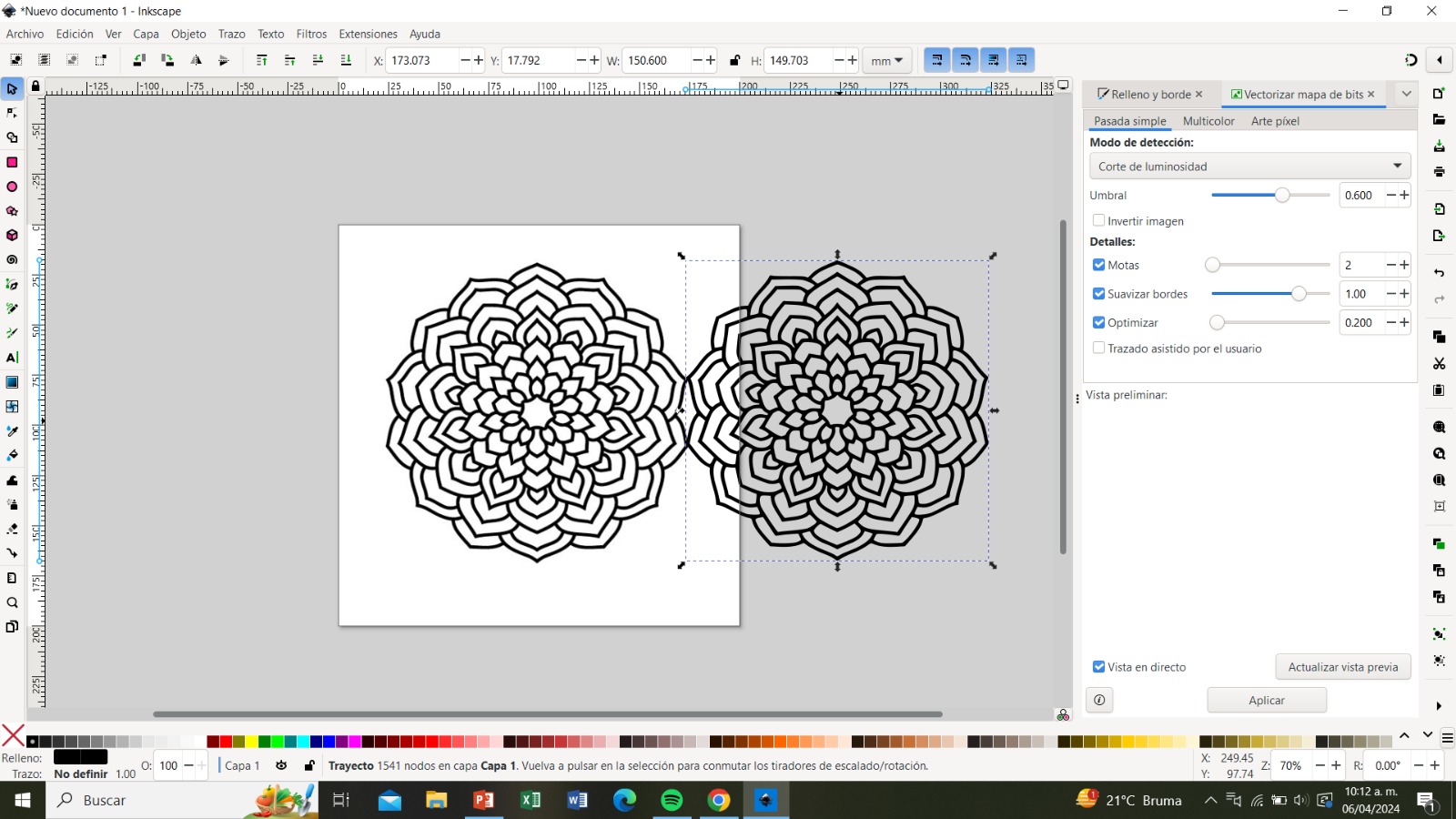Select the Gradient tool

(x=12, y=382)
